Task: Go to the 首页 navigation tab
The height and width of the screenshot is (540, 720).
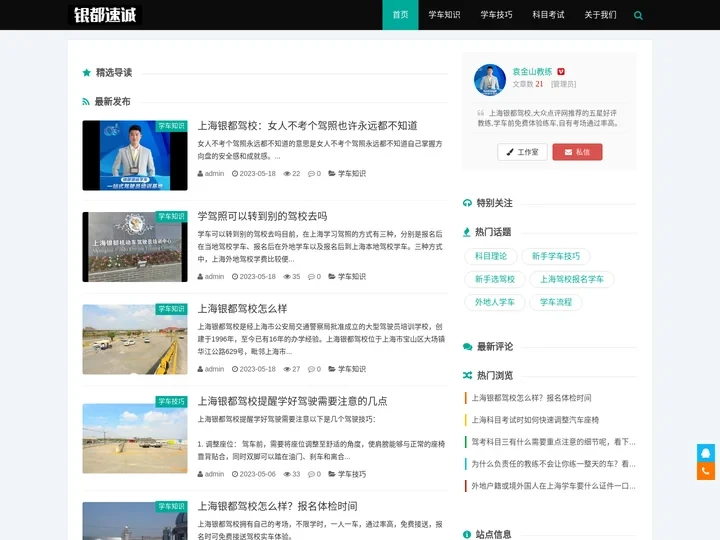Action: (x=400, y=15)
